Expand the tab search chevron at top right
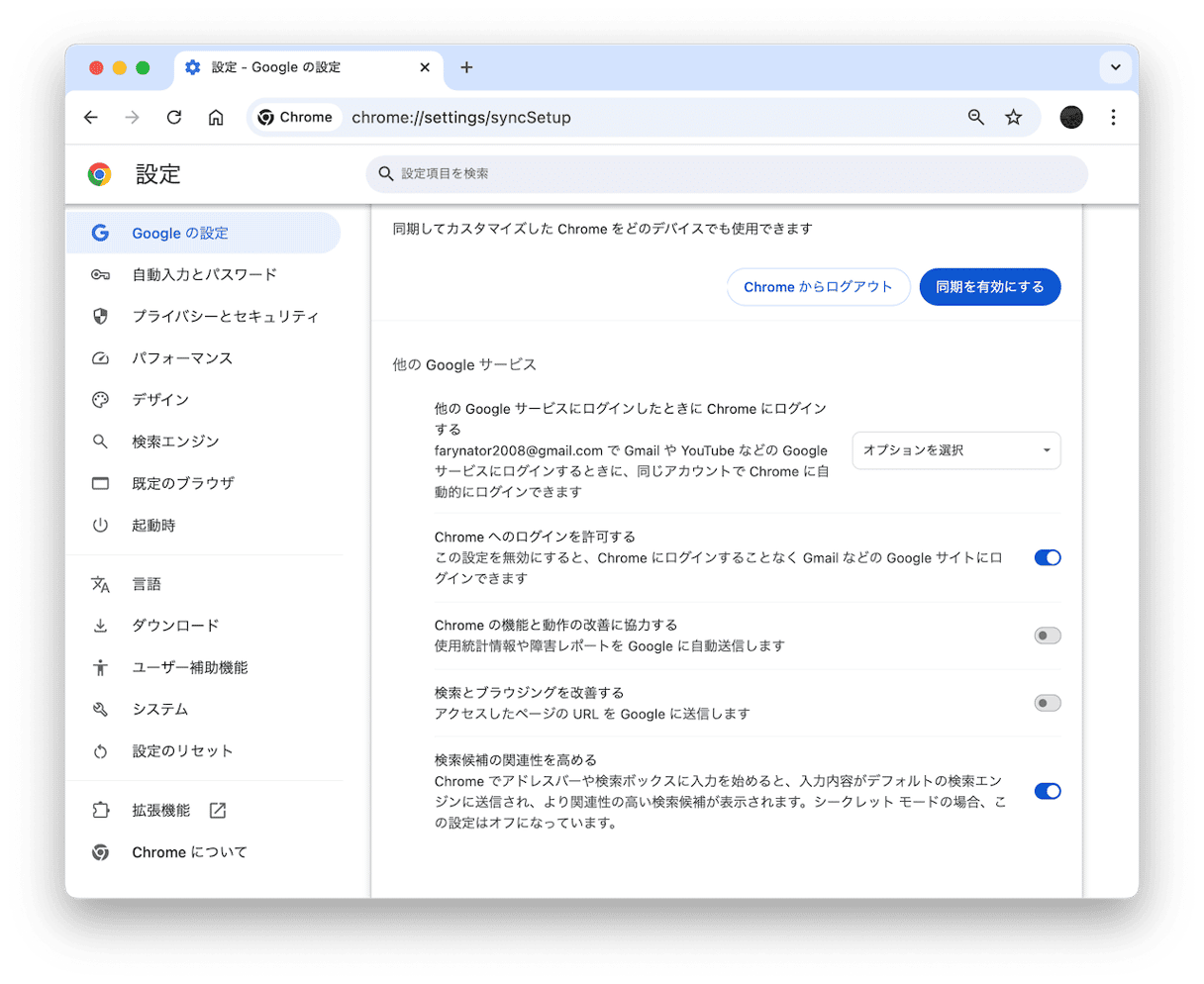Screen dimensions: 1204x984 (x=1115, y=67)
